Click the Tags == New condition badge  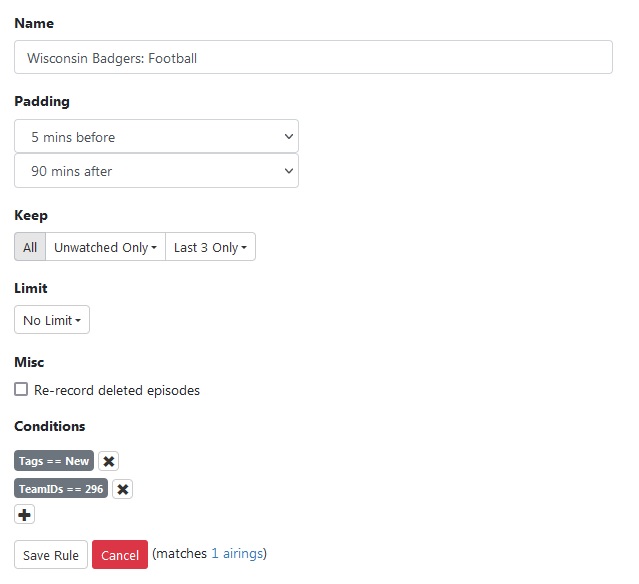click(54, 461)
